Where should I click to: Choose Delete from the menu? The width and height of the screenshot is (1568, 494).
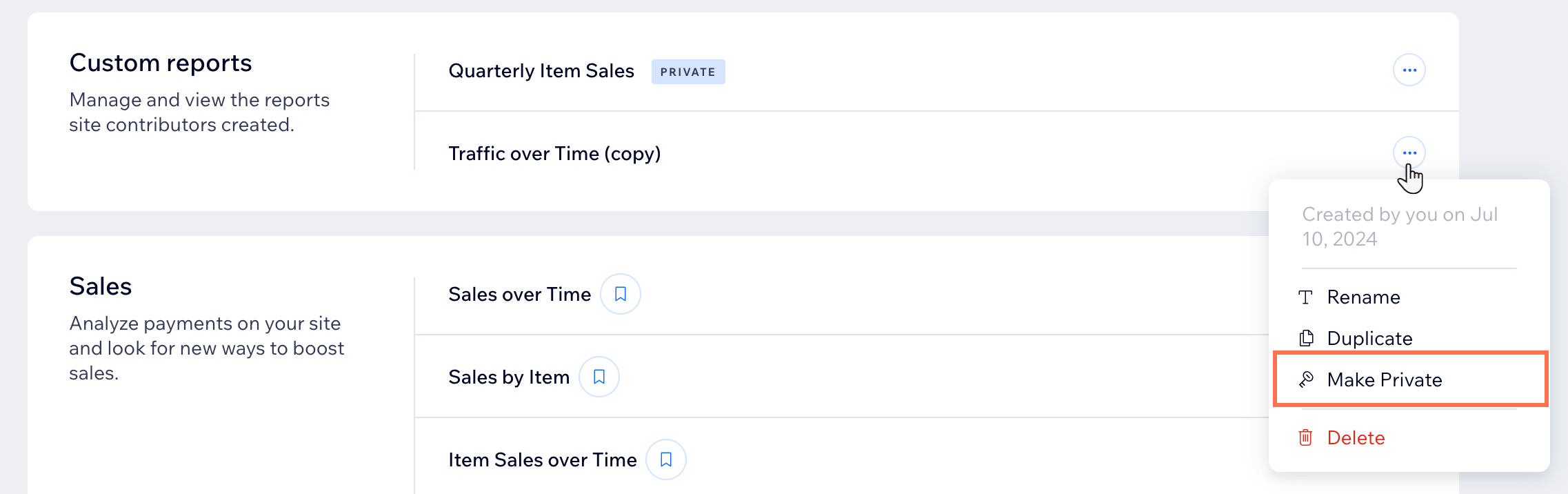point(1409,437)
